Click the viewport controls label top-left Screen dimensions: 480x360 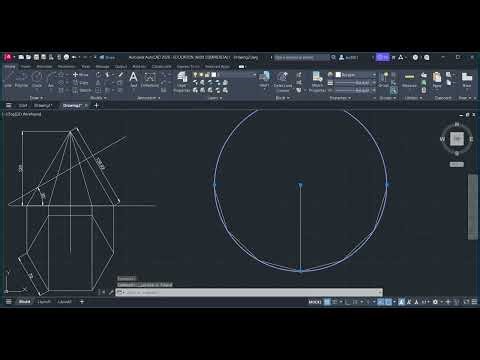point(23,114)
